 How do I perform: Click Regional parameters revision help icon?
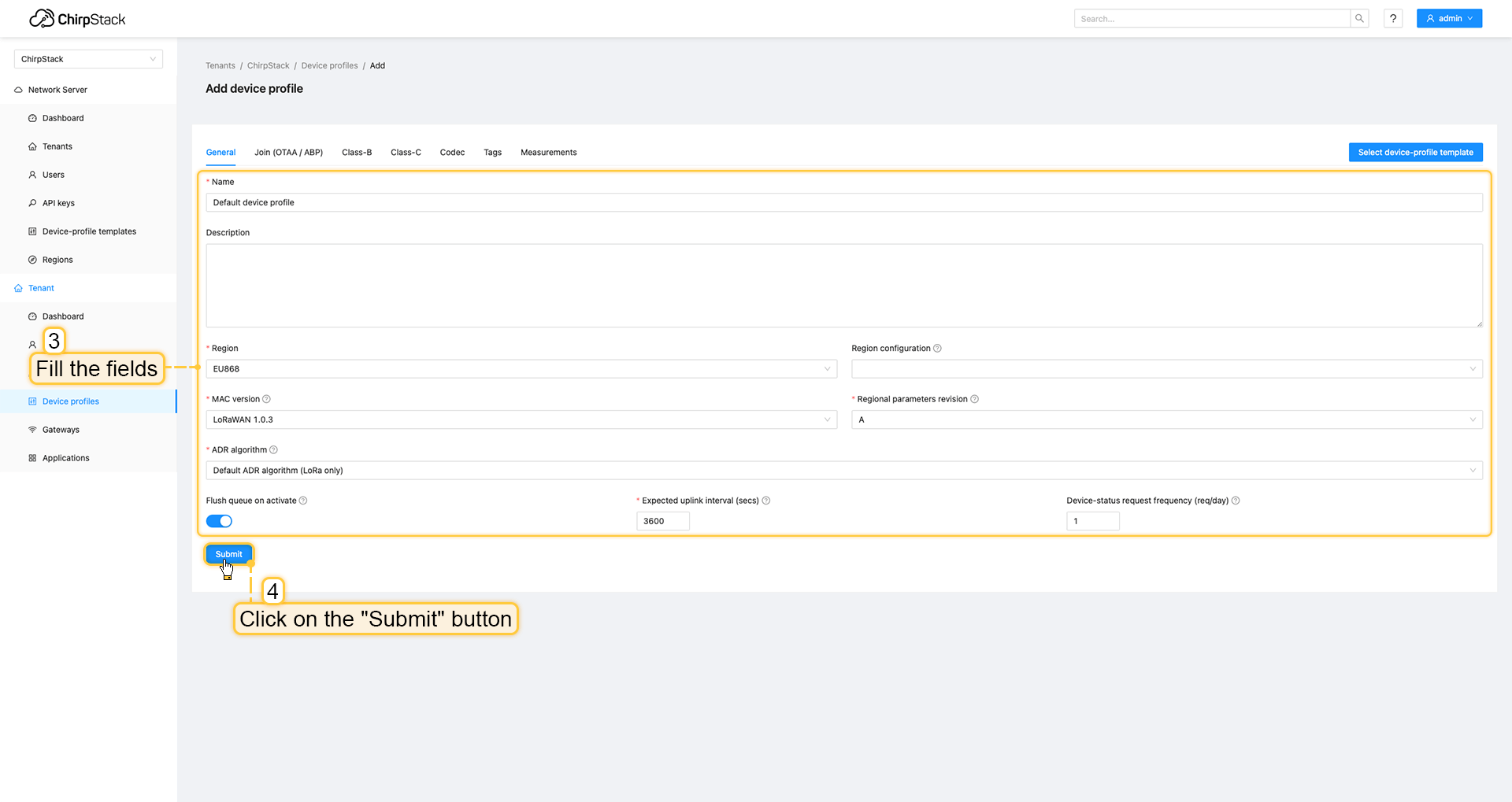[974, 399]
